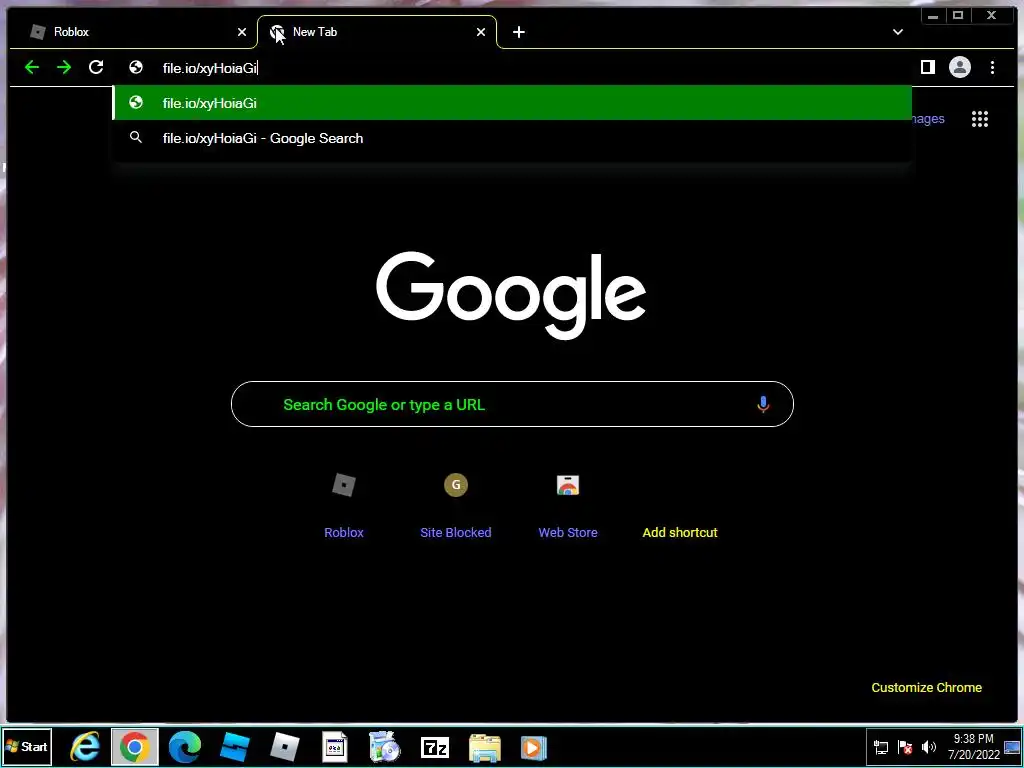Go back with the green back arrow
Viewport: 1024px width, 768px height.
[32, 67]
